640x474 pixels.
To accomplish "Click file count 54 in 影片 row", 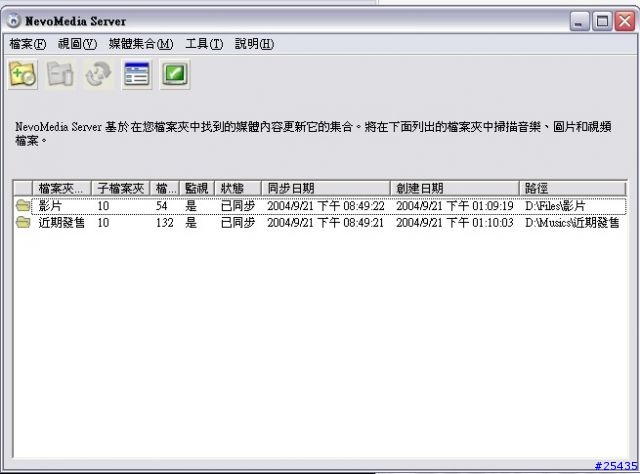I will point(162,206).
